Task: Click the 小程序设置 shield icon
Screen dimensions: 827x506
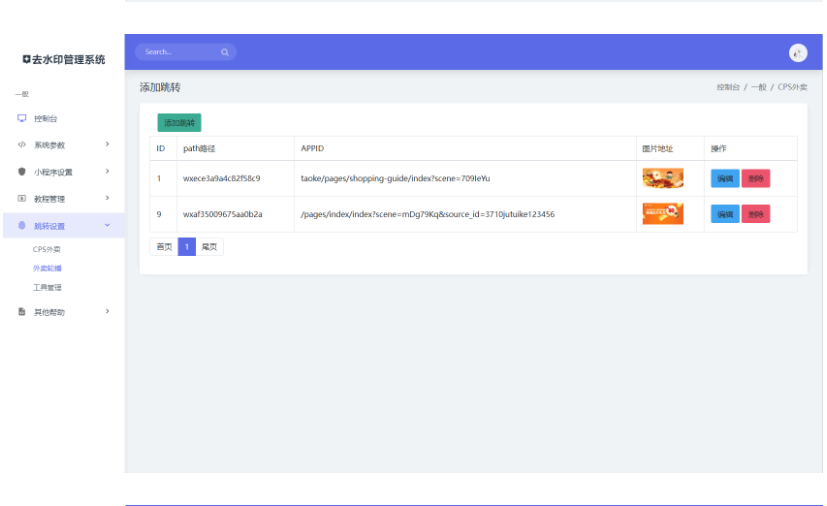Action: tap(22, 172)
